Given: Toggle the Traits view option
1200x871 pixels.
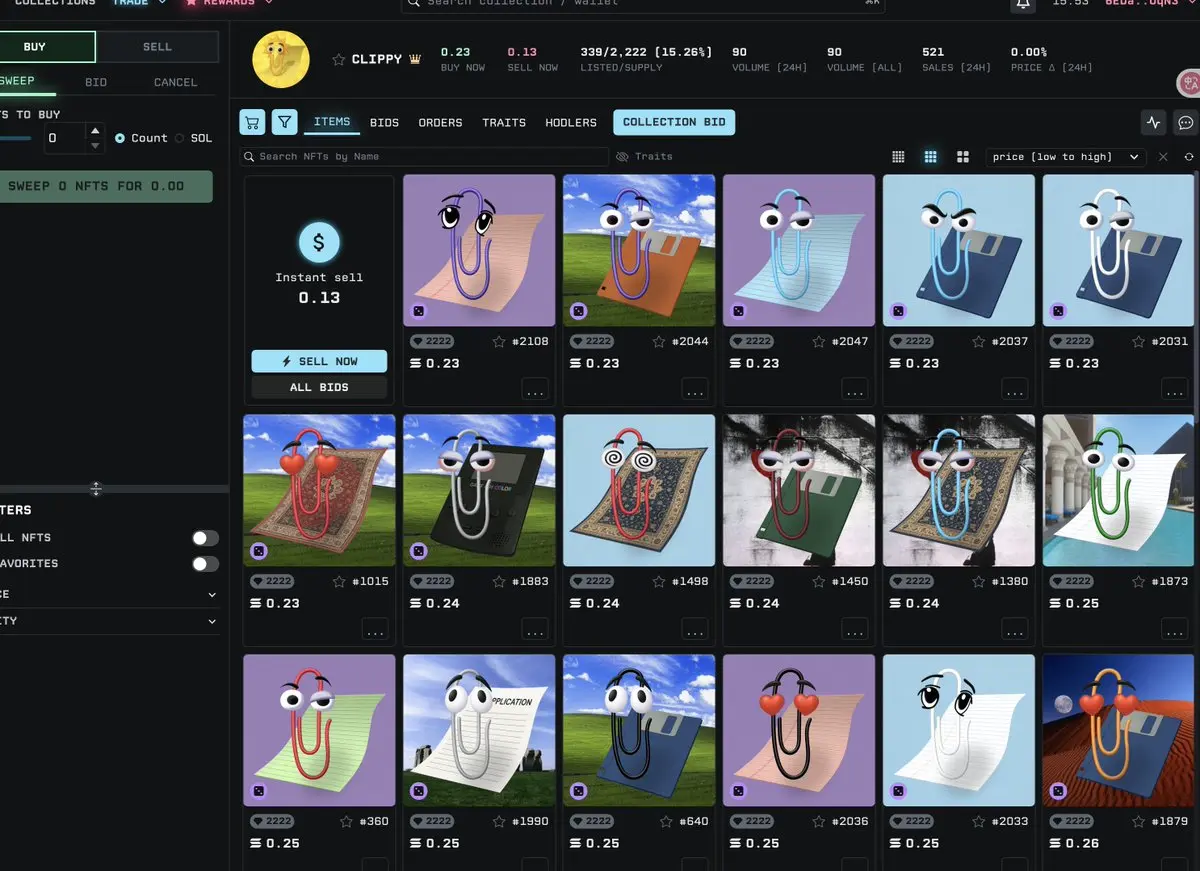Looking at the screenshot, I should [644, 156].
